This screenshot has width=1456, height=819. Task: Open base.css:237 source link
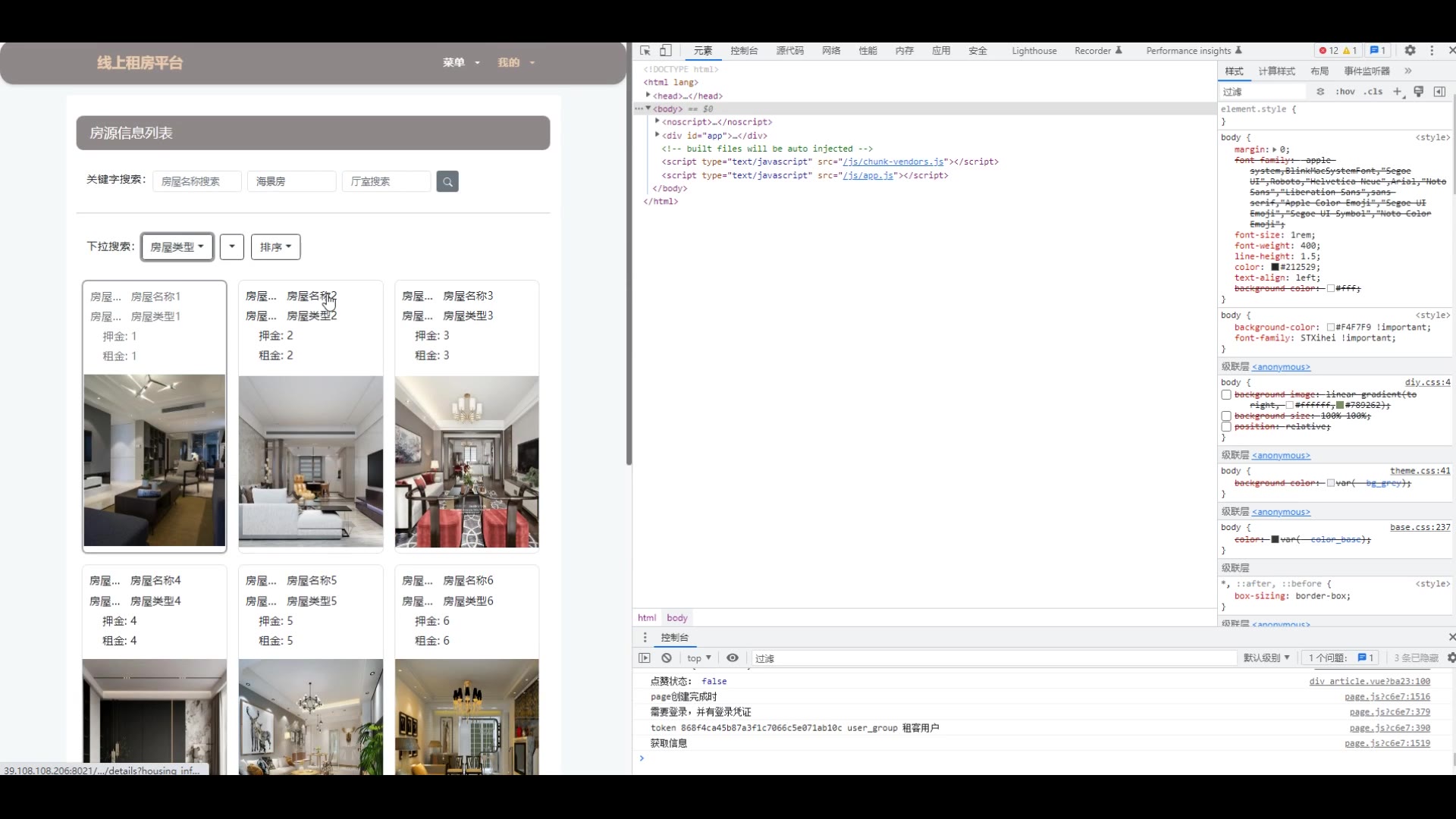tap(1420, 528)
